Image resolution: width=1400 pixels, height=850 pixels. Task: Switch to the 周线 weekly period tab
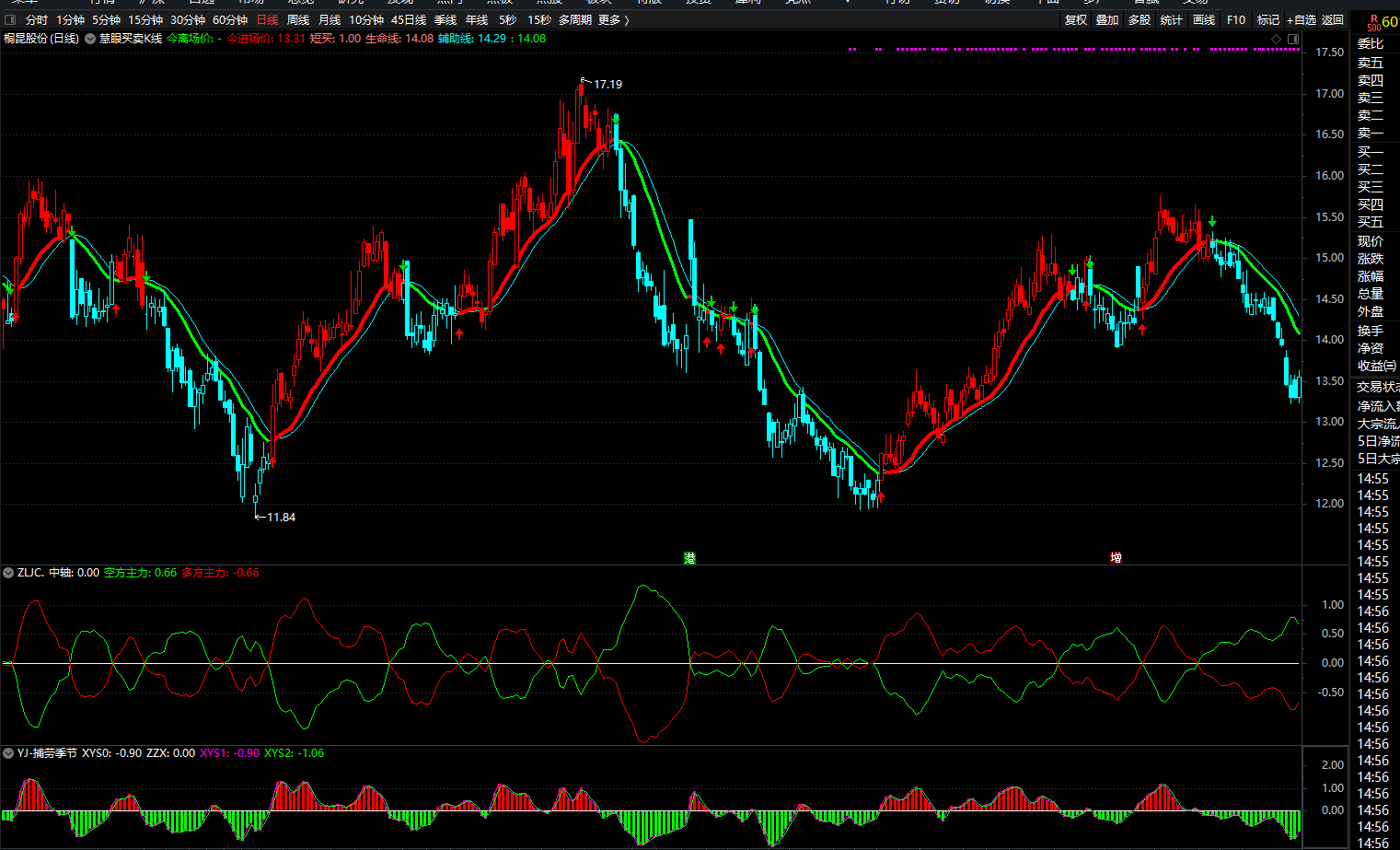click(x=298, y=20)
